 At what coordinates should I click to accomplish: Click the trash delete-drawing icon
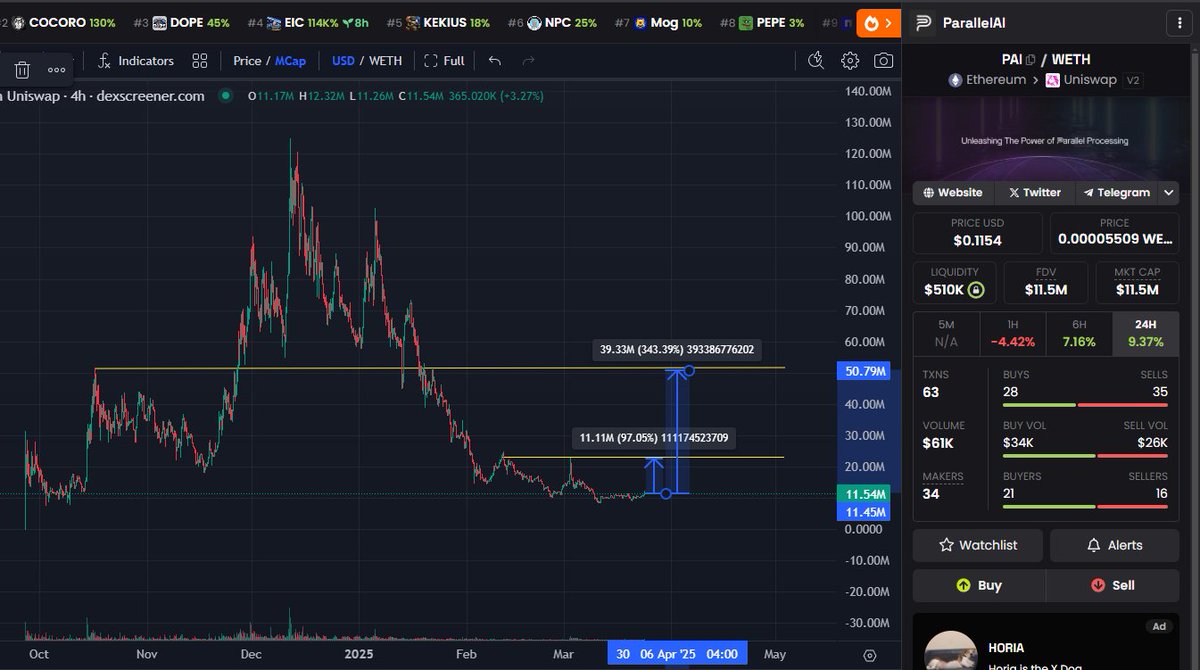22,70
